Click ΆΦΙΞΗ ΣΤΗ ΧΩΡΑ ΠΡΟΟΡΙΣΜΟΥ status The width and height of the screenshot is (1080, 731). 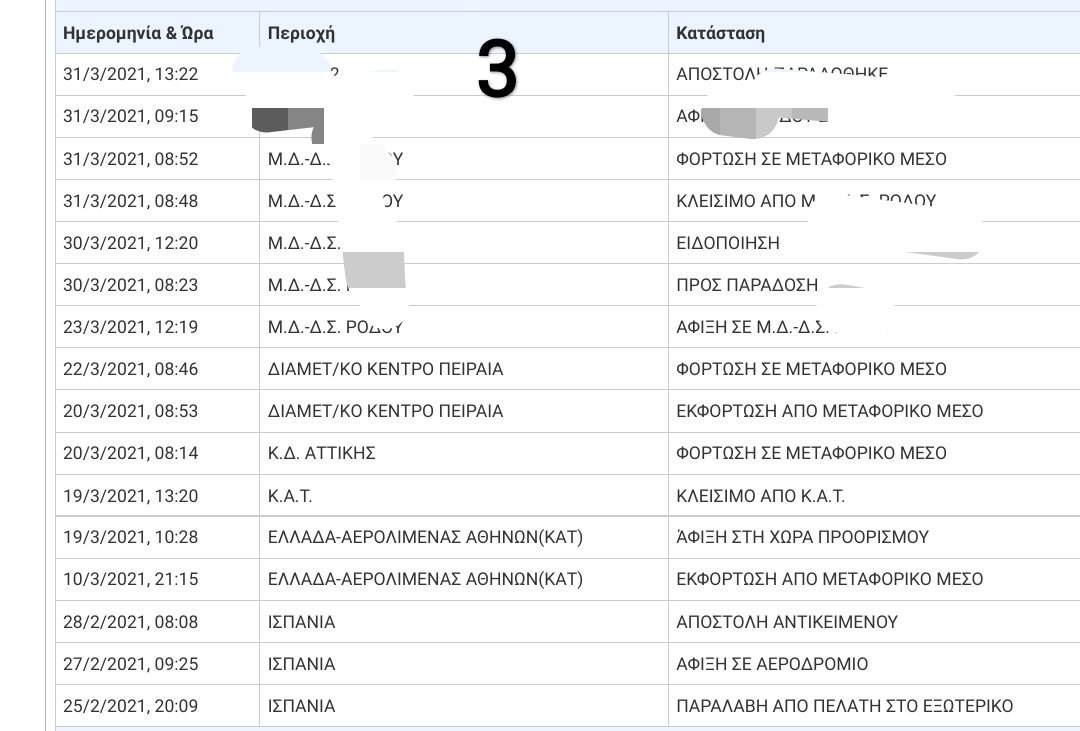click(802, 537)
